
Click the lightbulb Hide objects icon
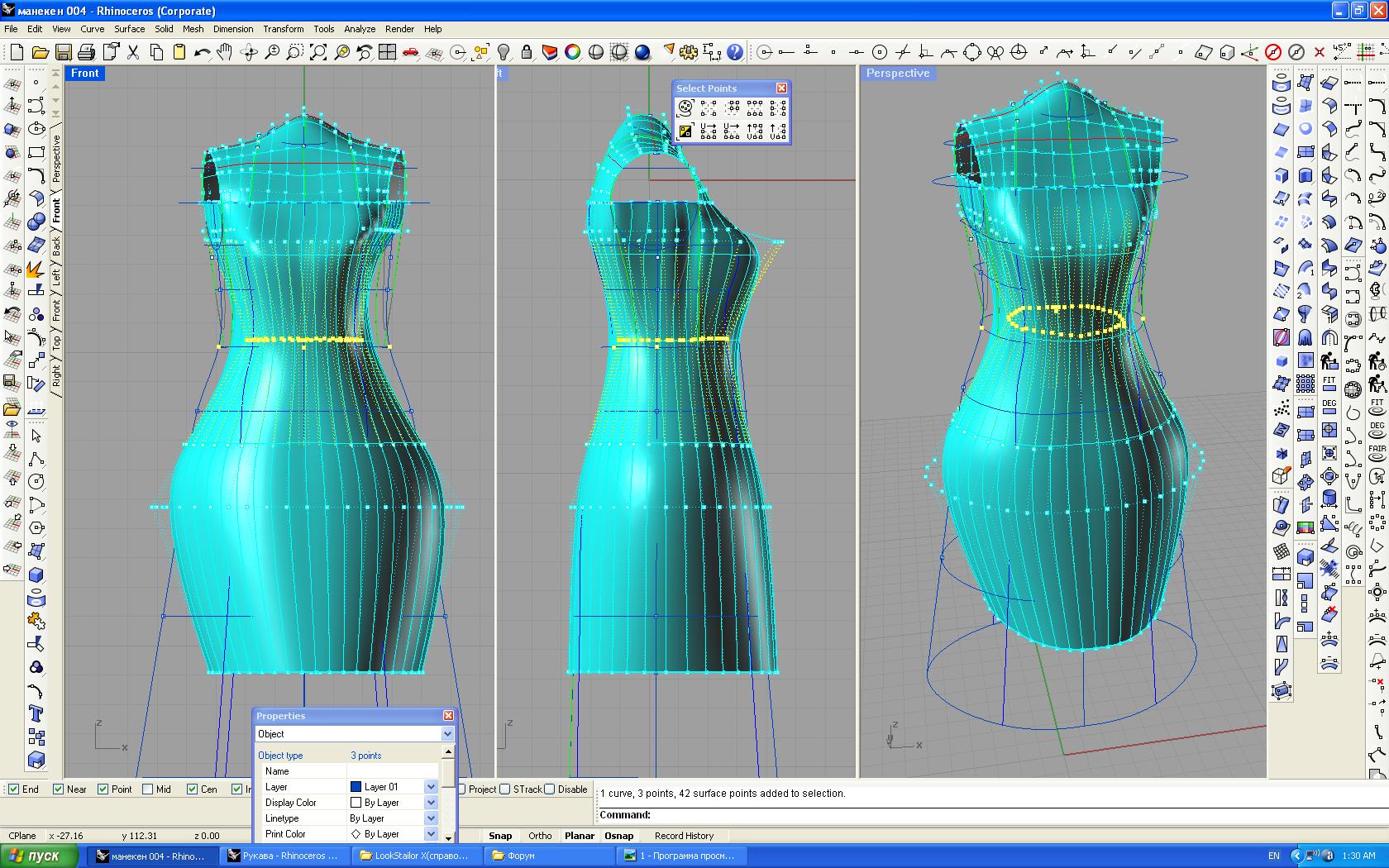pyautogui.click(x=504, y=52)
